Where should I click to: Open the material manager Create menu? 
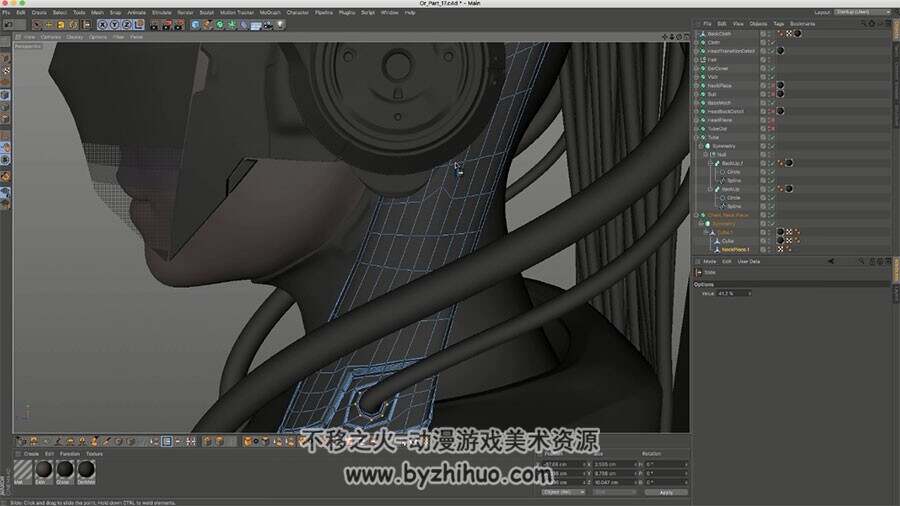[31, 454]
